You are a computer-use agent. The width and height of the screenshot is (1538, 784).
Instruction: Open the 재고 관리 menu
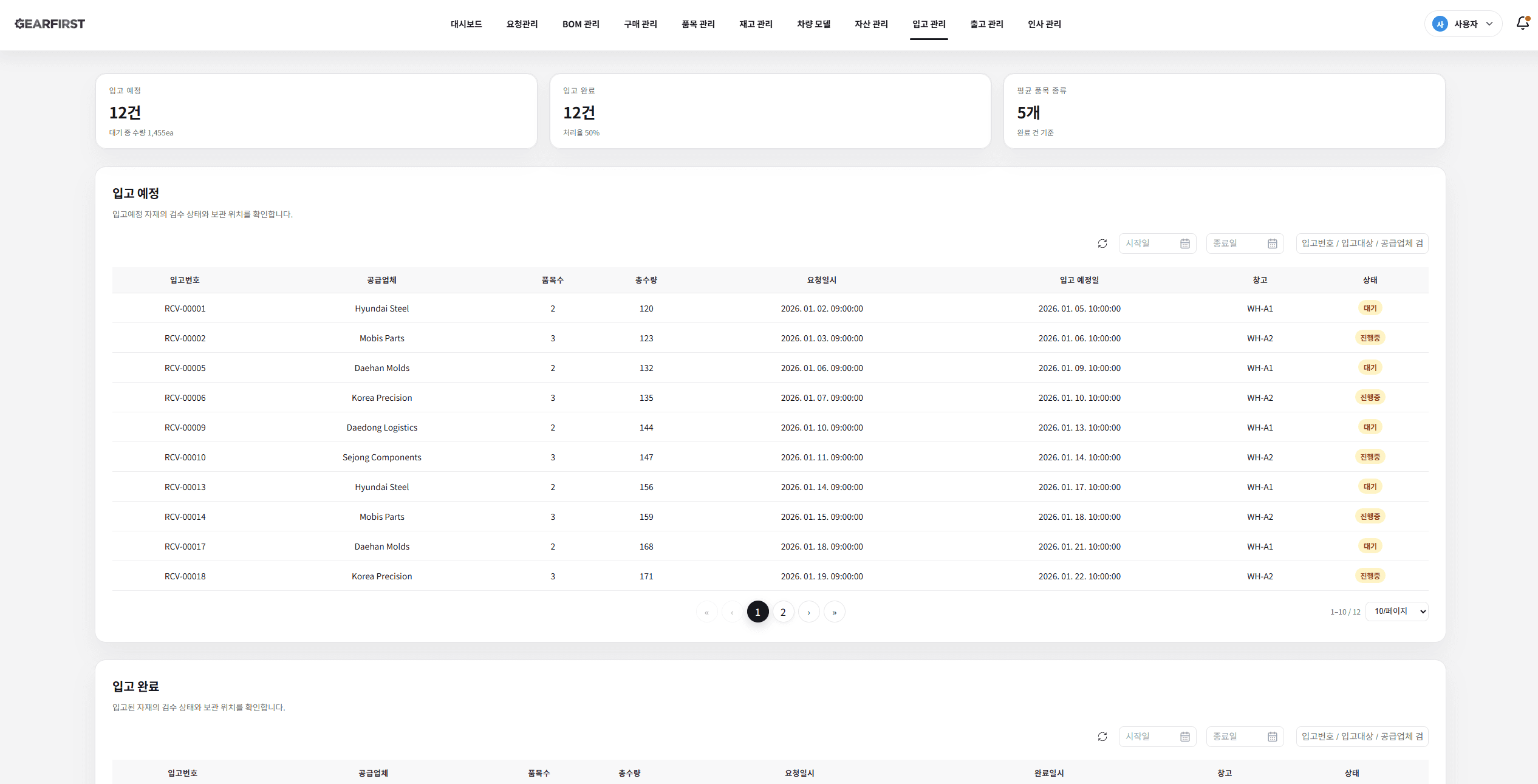pos(756,24)
